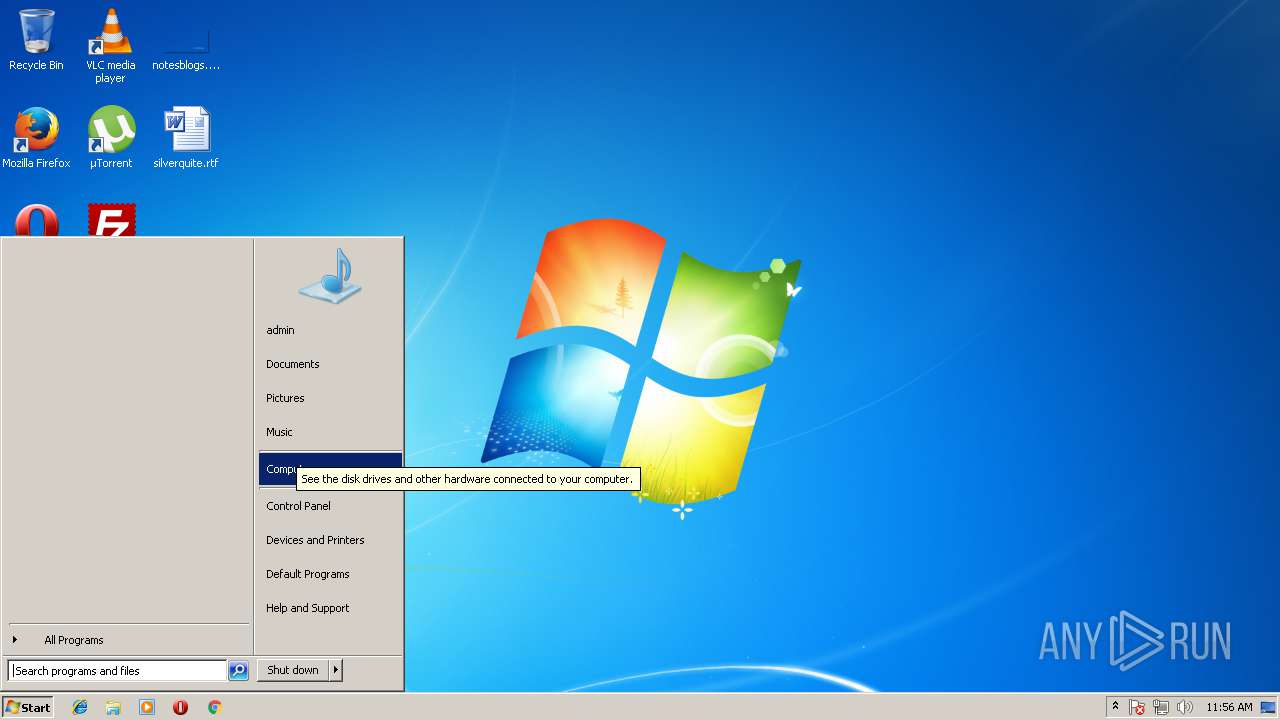Open Pictures from Start menu
Viewport: 1280px width, 720px height.
330,398
